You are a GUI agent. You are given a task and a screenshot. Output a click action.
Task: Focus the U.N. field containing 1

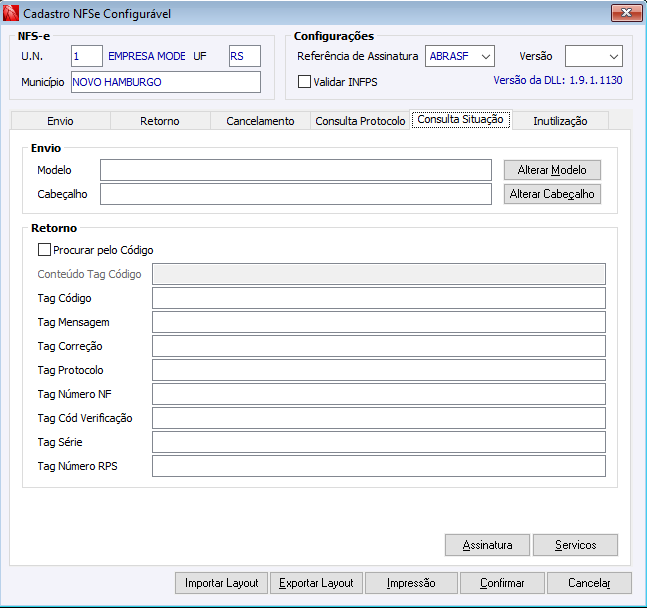pyautogui.click(x=87, y=56)
